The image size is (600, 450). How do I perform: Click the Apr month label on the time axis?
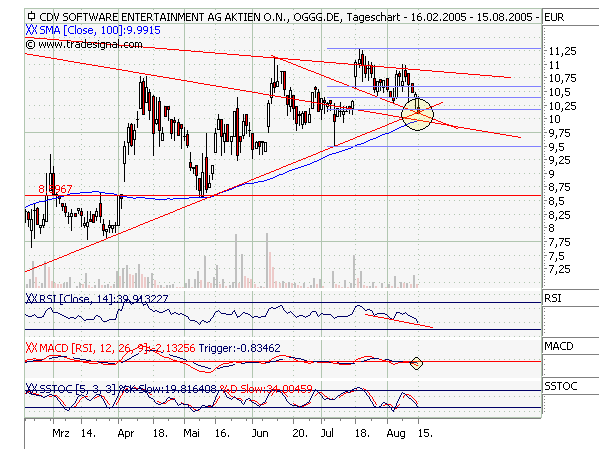(126, 434)
